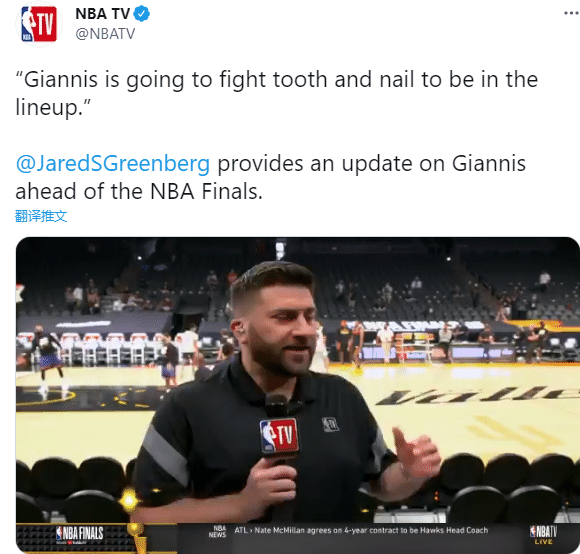Click "provides an update on Giannis" text
580x554 pixels.
point(371,163)
